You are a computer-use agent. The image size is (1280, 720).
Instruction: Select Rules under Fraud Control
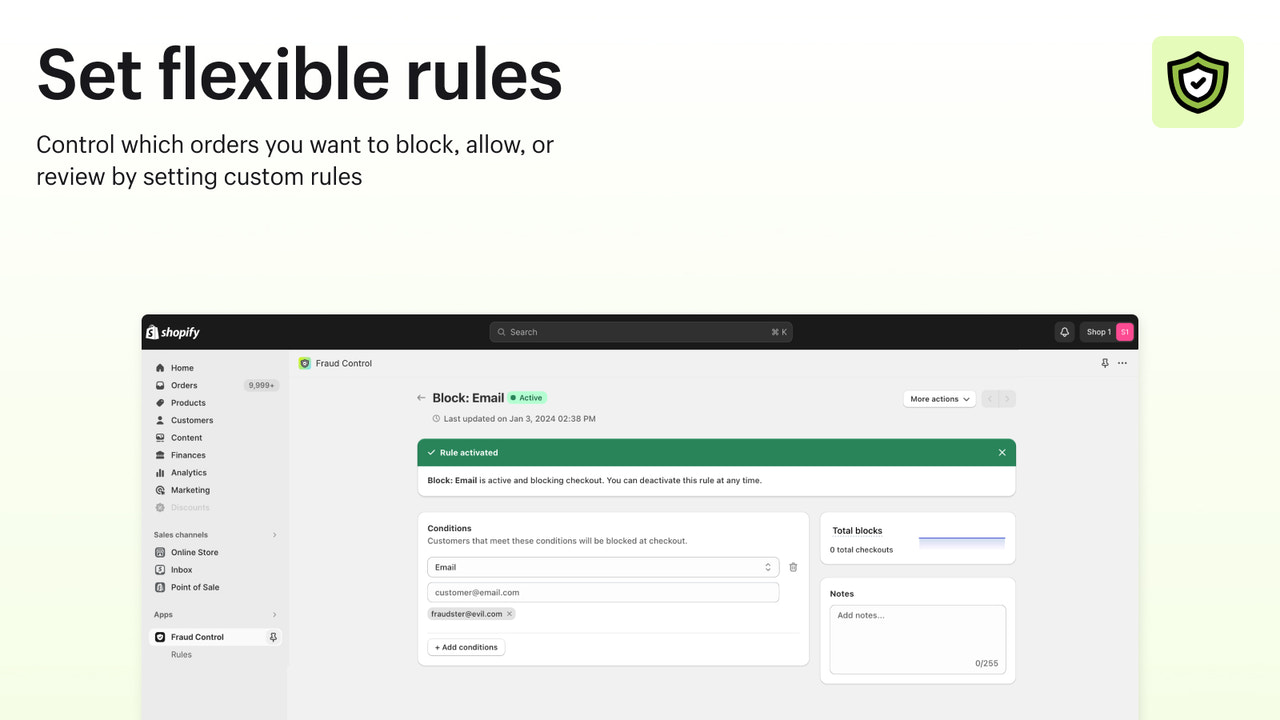(181, 654)
